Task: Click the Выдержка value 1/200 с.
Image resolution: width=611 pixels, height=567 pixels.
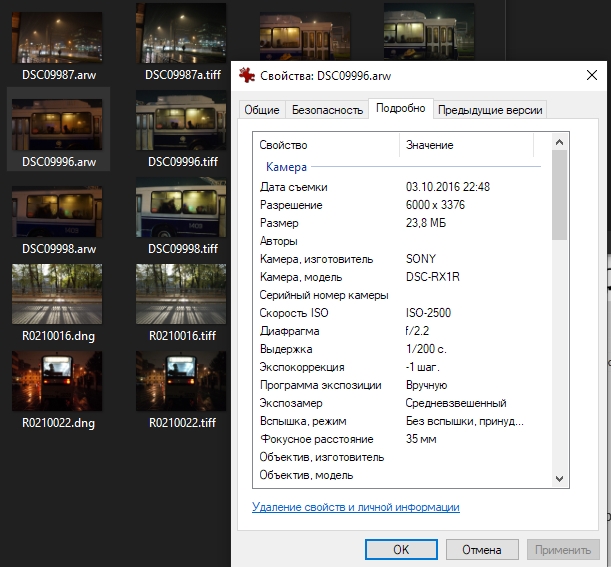Action: pyautogui.click(x=426, y=349)
